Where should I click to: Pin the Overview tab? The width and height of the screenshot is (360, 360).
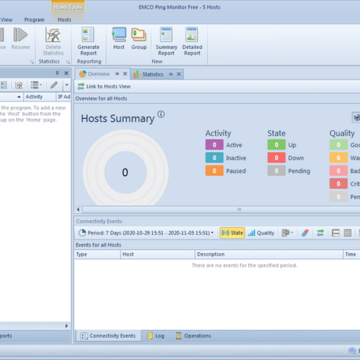click(117, 74)
